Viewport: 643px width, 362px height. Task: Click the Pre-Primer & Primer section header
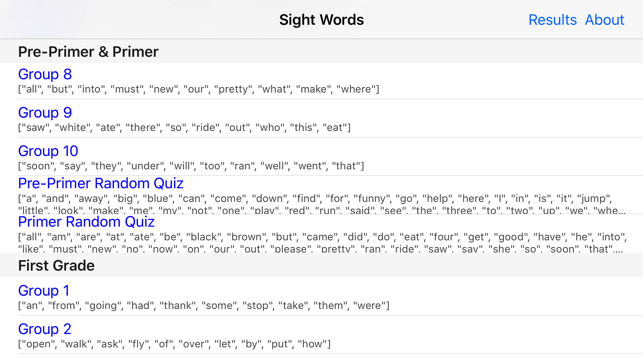point(88,52)
